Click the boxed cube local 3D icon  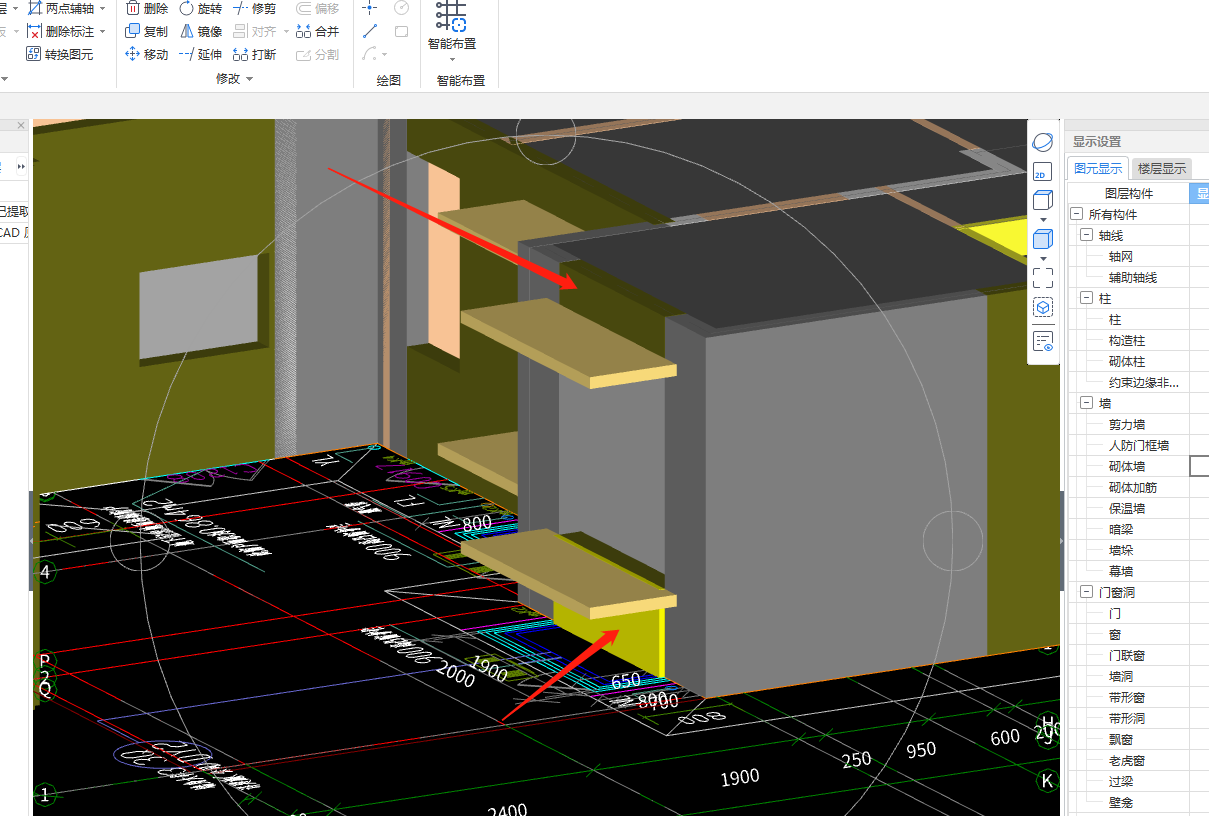click(x=1043, y=307)
